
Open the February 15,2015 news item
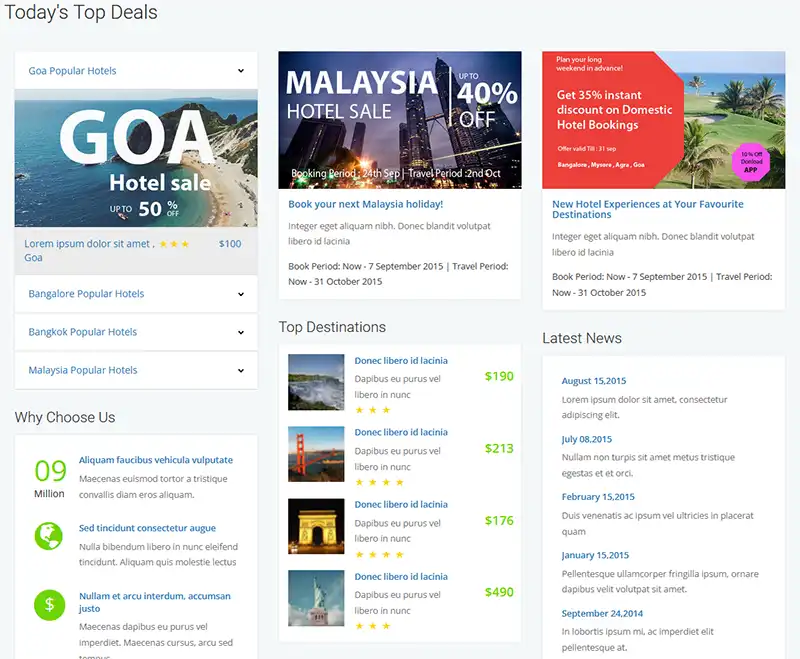coord(598,497)
